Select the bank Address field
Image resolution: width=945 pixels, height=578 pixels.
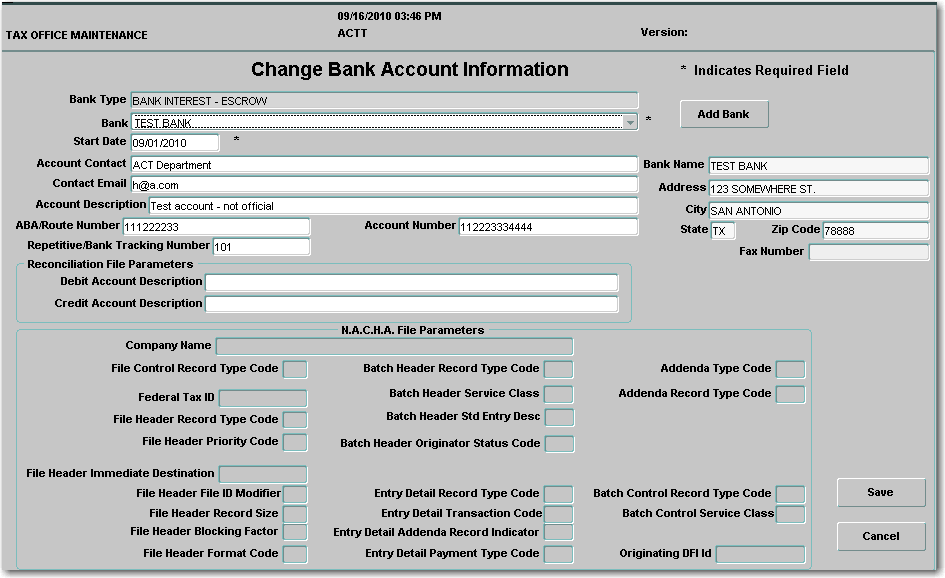click(x=818, y=188)
